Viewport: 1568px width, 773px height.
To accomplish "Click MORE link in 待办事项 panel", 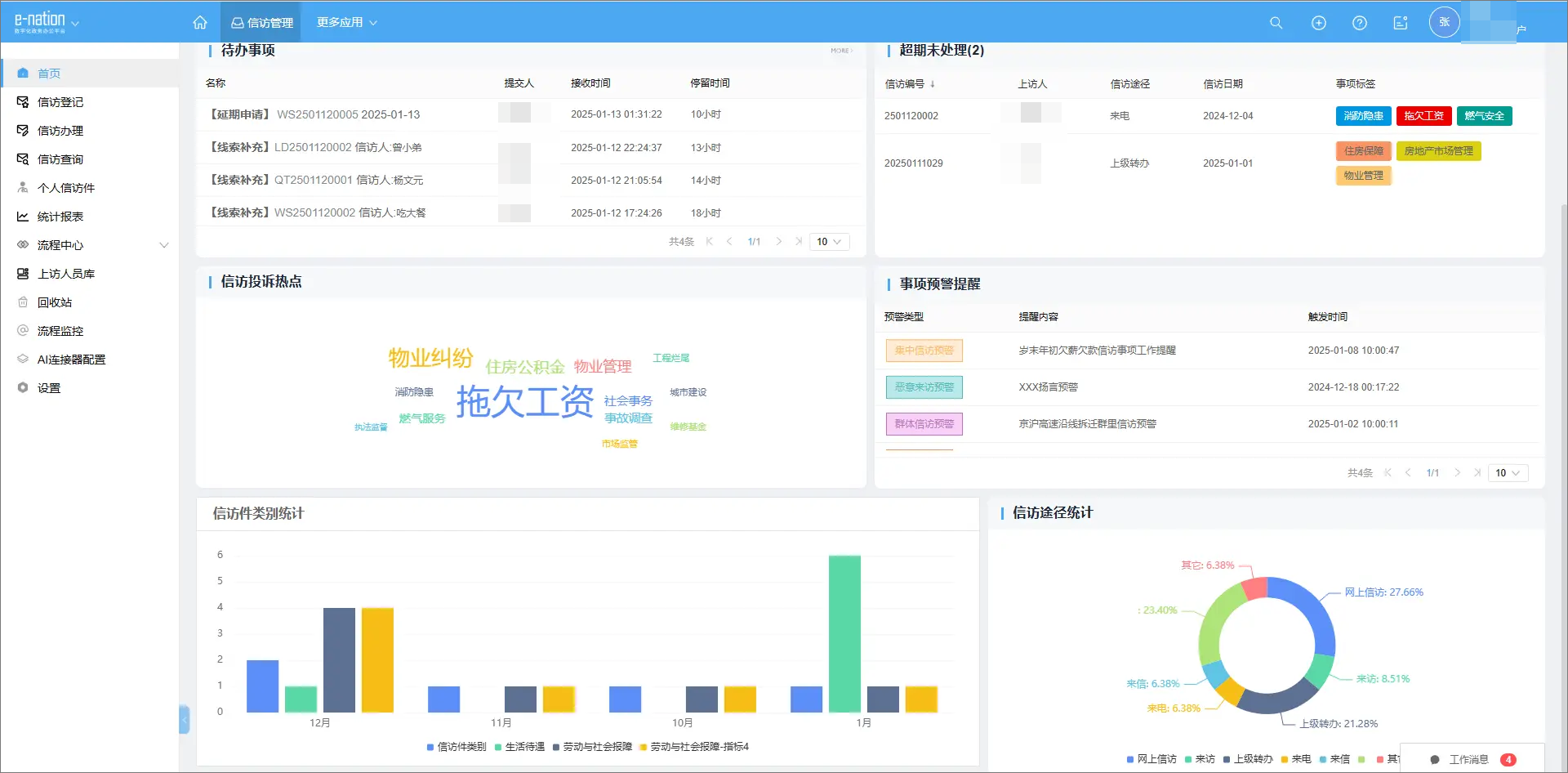I will tap(841, 51).
